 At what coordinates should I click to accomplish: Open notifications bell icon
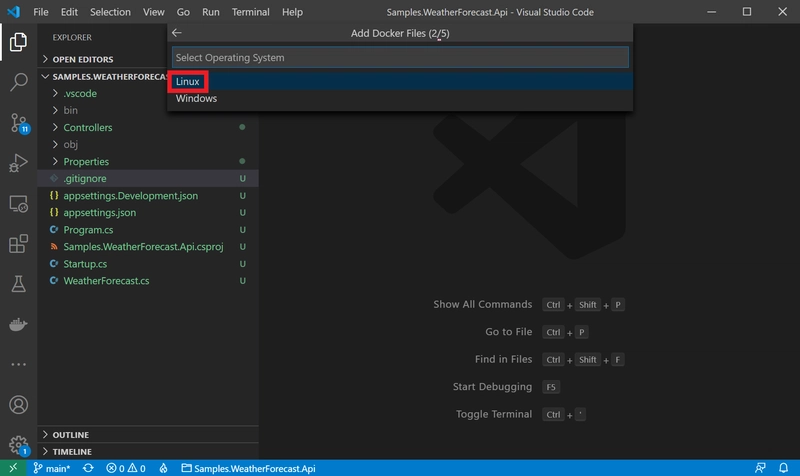click(783, 468)
